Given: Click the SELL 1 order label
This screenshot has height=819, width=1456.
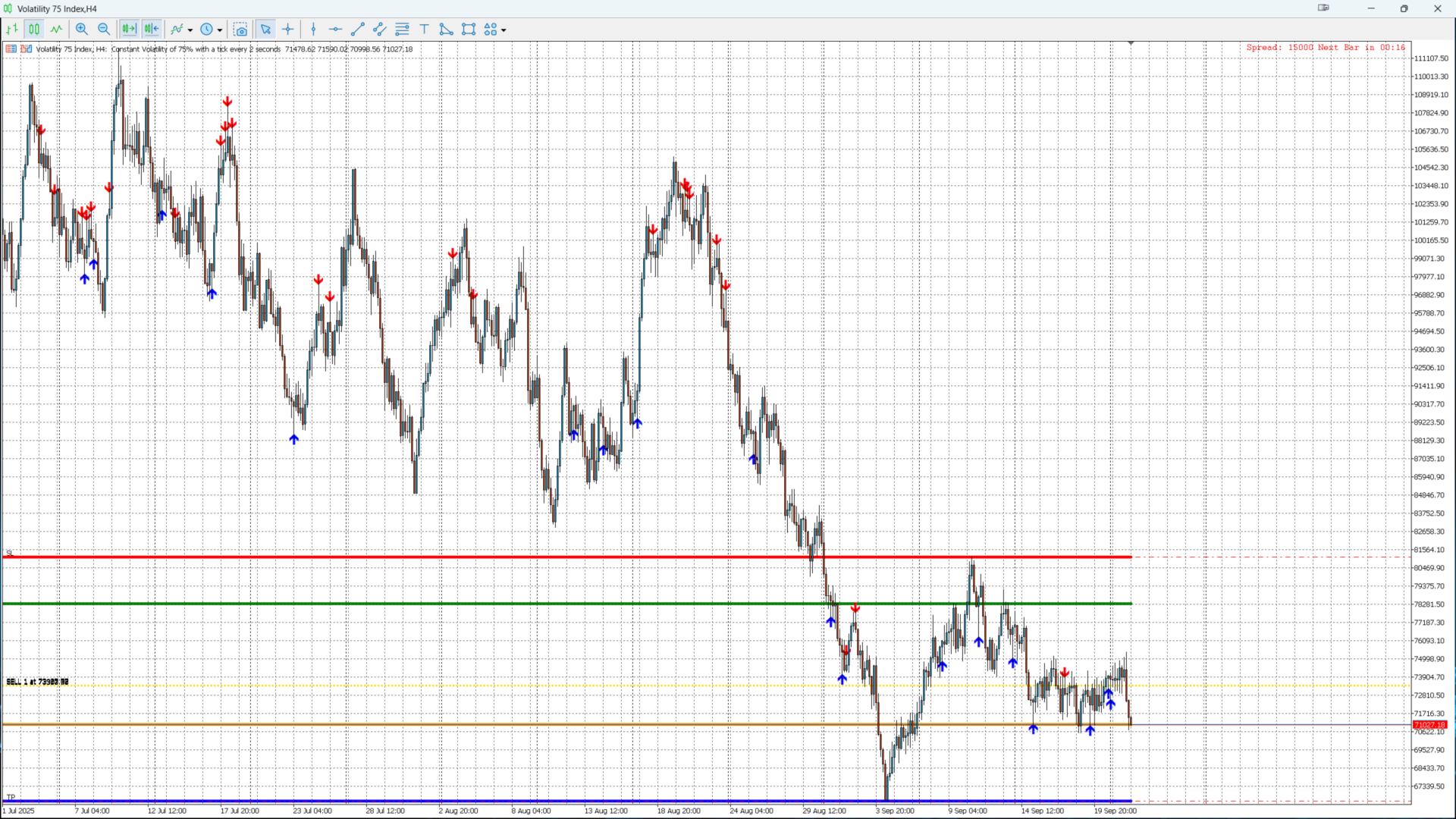Looking at the screenshot, I should coord(37,682).
